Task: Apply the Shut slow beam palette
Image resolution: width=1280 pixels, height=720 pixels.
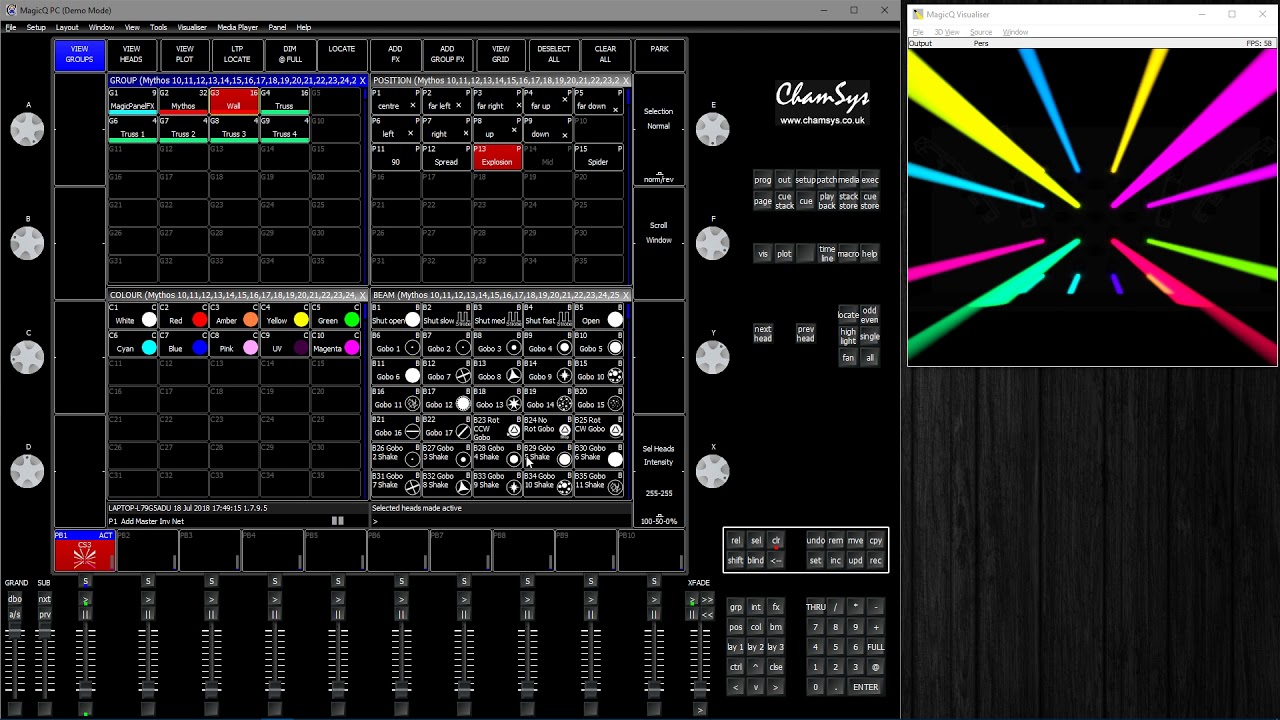Action: click(446, 316)
